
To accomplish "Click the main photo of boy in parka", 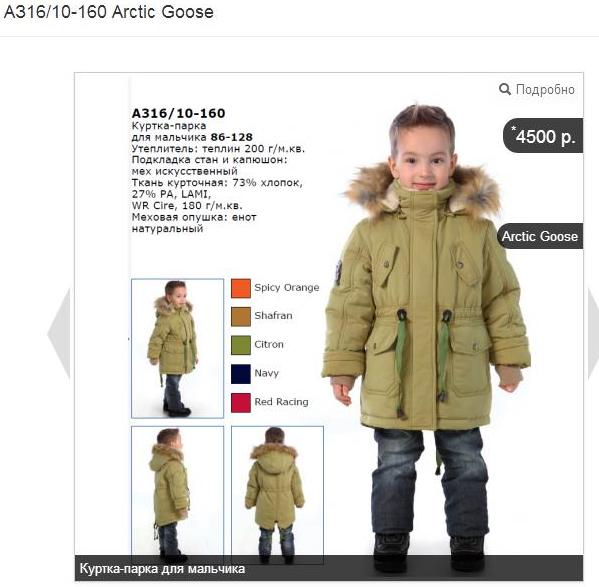I will tap(424, 336).
